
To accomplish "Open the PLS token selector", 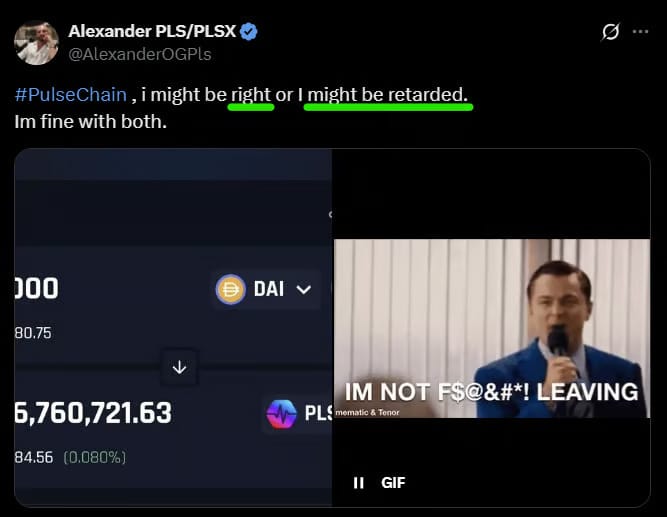I will point(298,414).
